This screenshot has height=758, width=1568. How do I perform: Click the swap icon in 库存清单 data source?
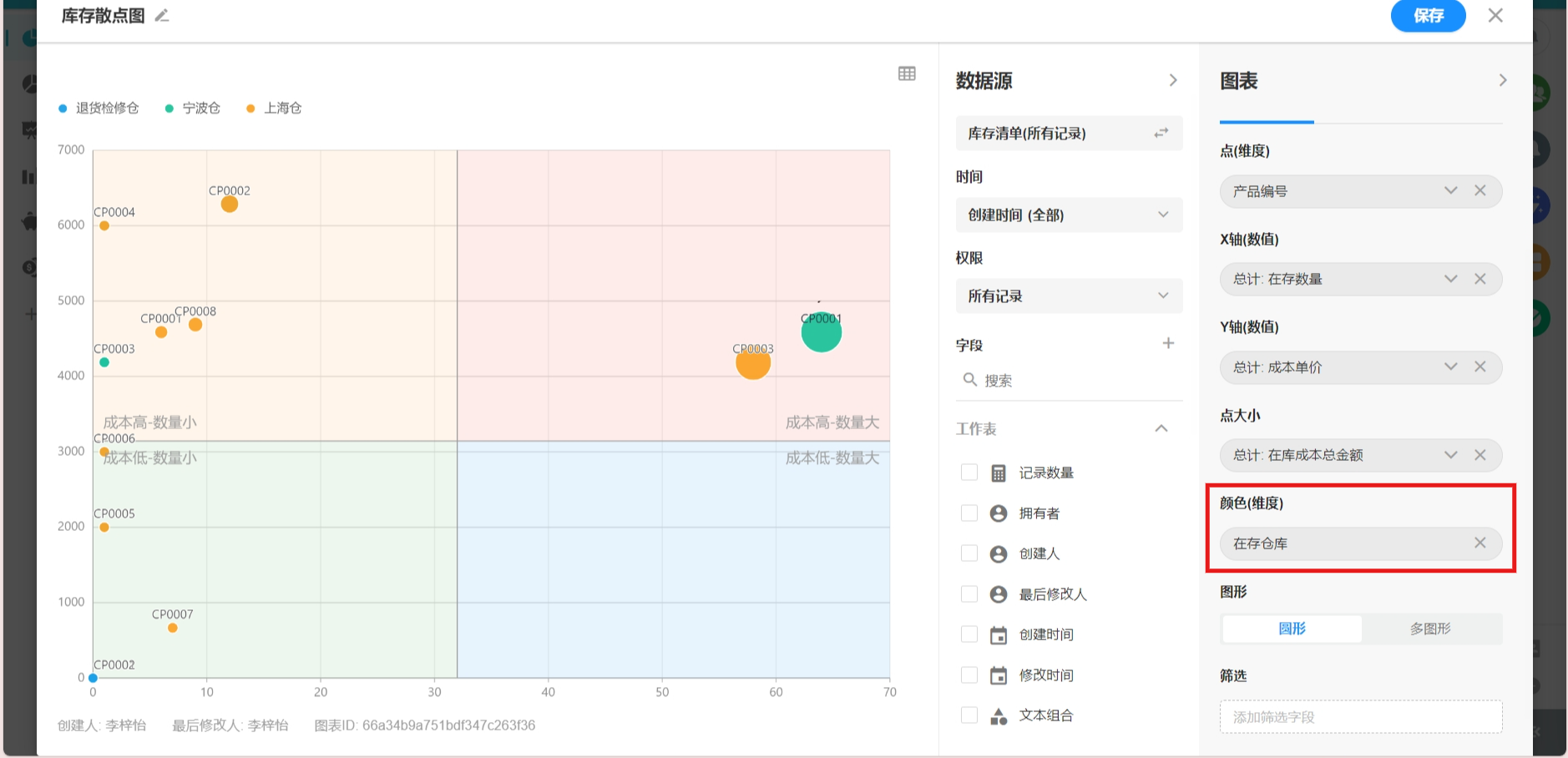coord(1161,134)
